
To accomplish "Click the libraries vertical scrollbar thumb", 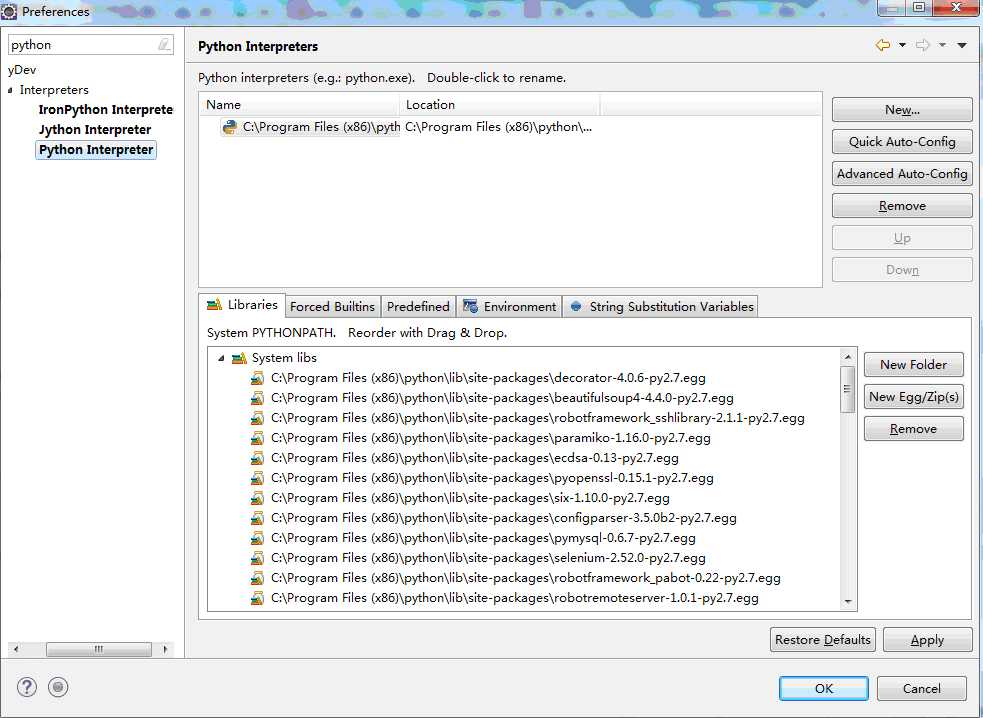I will point(848,389).
